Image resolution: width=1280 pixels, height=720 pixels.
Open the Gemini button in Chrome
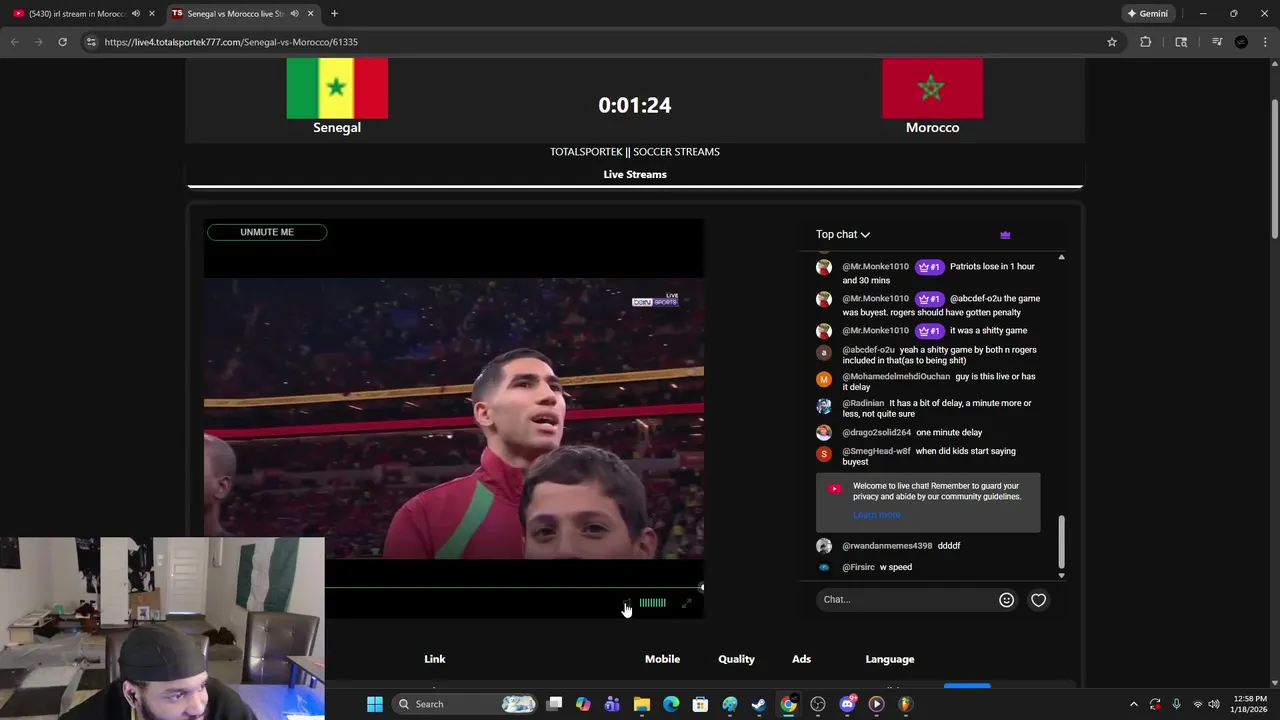tap(1147, 13)
